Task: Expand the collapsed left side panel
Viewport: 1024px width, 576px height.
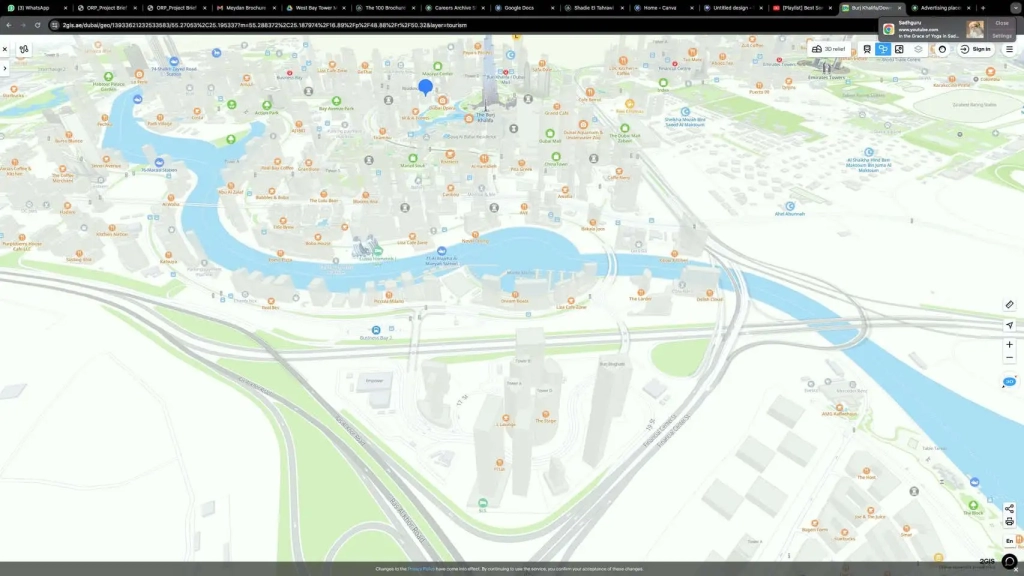Action: (5, 68)
